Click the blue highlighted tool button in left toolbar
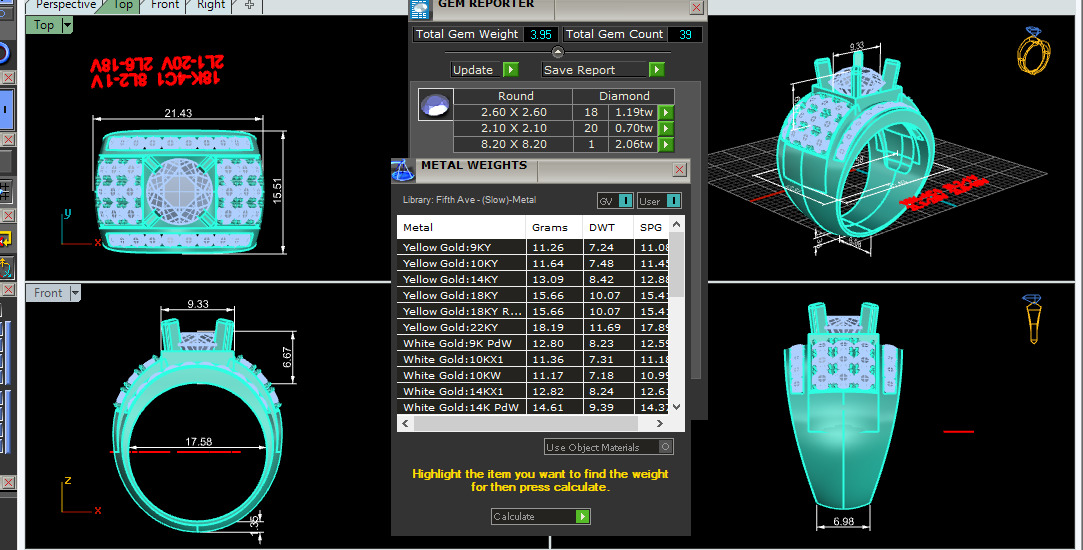1083x550 pixels. (x=6, y=109)
